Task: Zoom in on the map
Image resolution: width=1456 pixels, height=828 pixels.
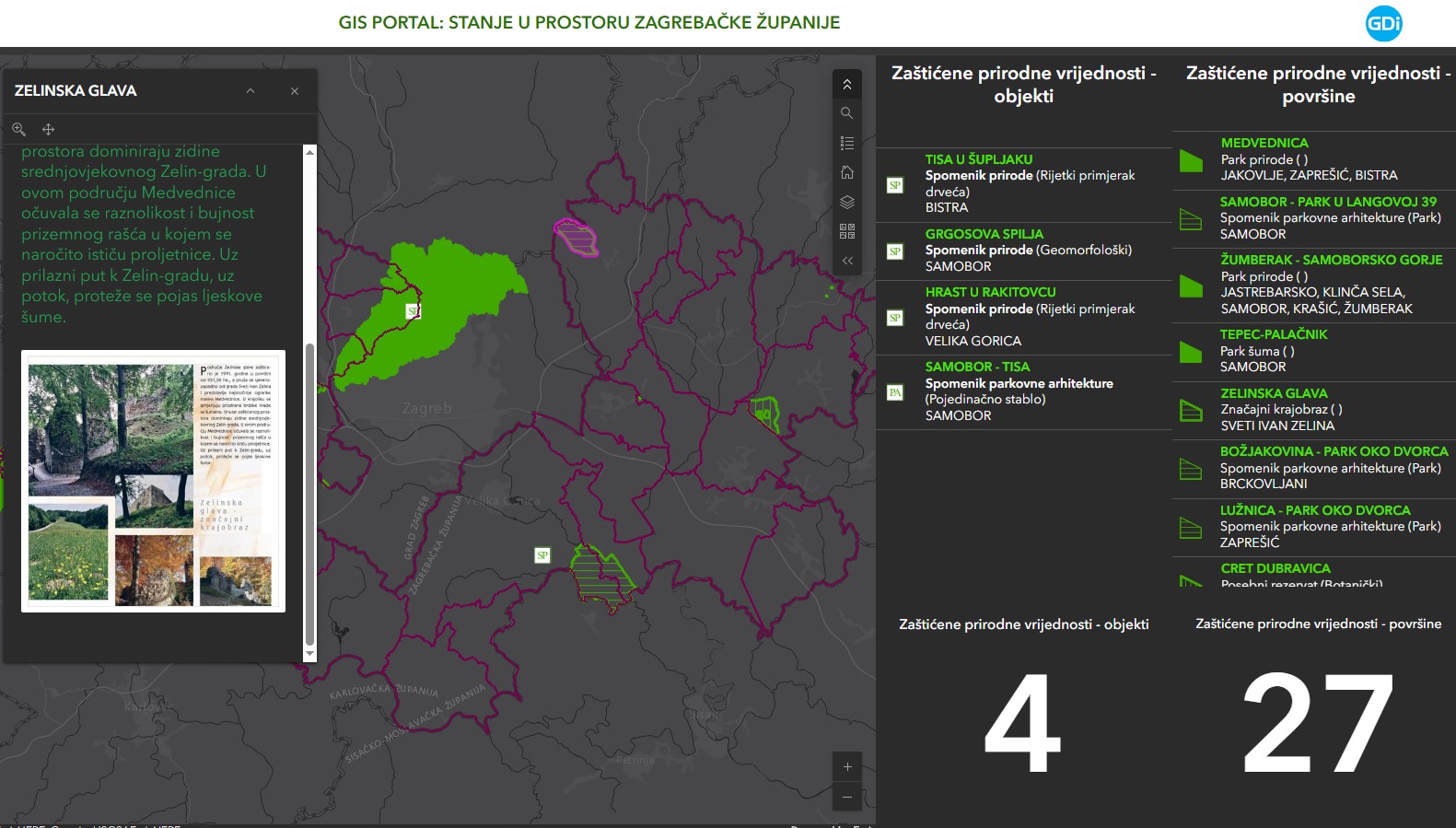Action: tap(847, 766)
